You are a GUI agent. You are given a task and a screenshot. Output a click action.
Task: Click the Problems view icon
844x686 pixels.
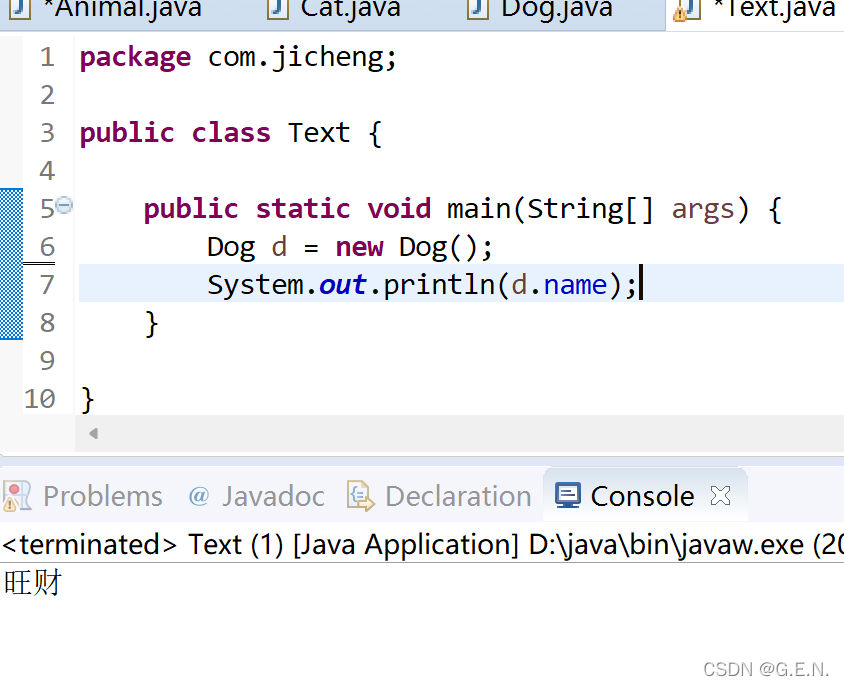tap(17, 496)
